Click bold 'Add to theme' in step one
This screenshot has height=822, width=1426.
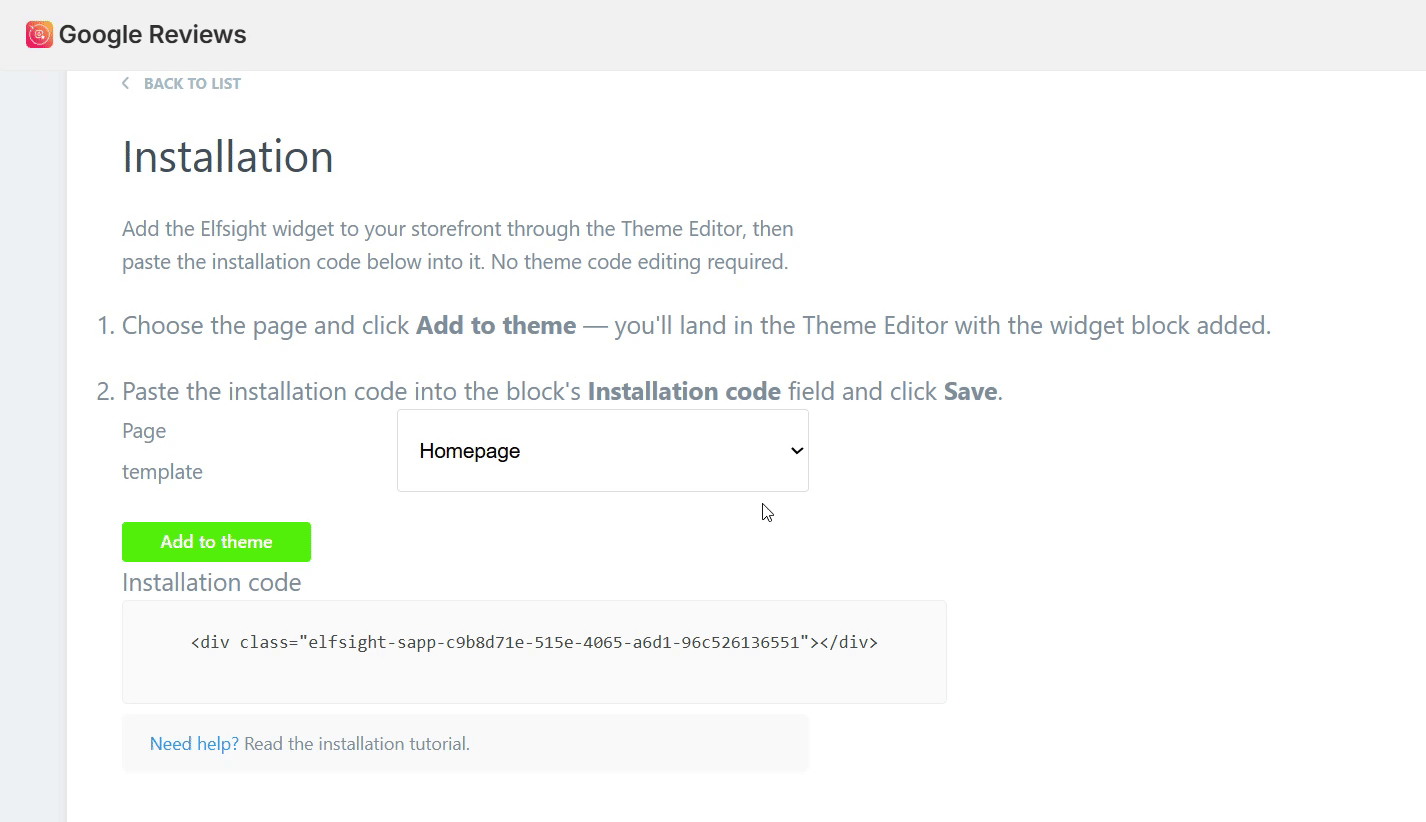click(x=496, y=326)
